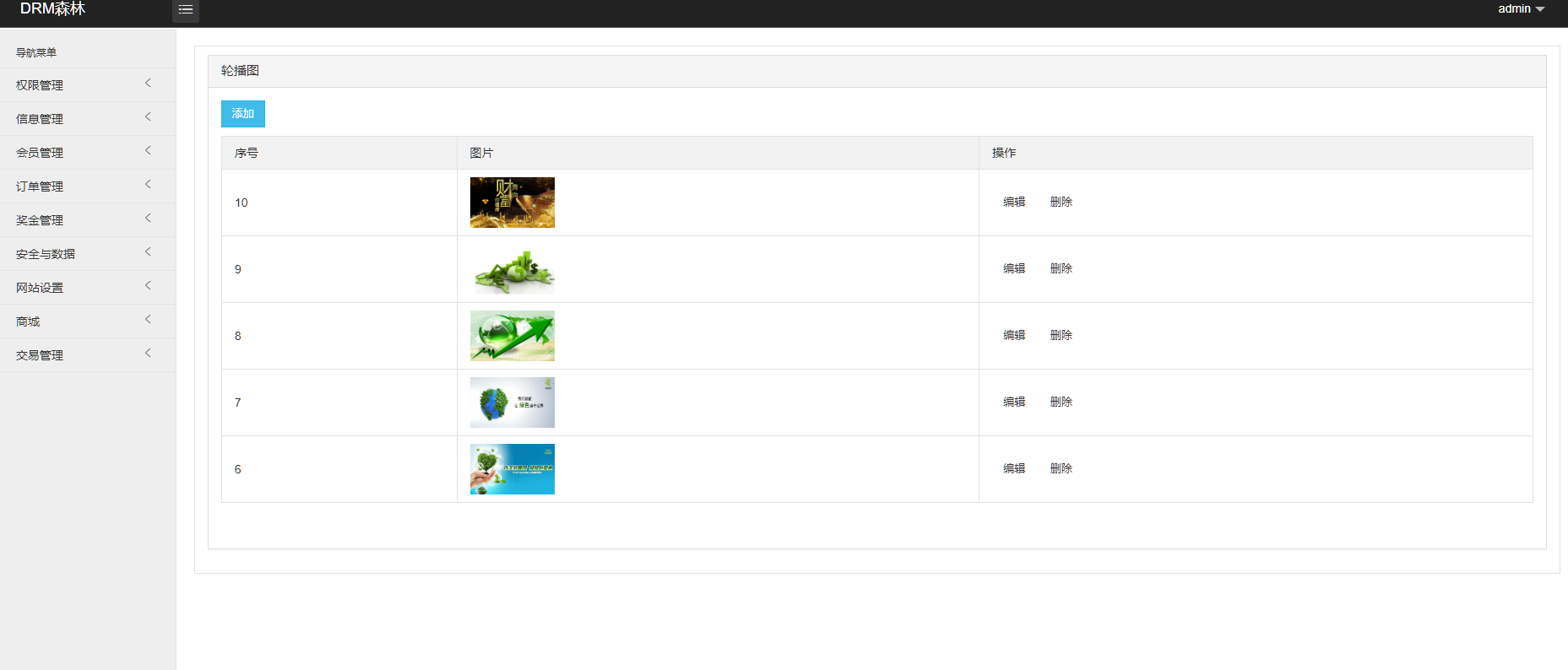The width and height of the screenshot is (1568, 670).
Task: Delete carousel item number 8
Action: [x=1061, y=335]
